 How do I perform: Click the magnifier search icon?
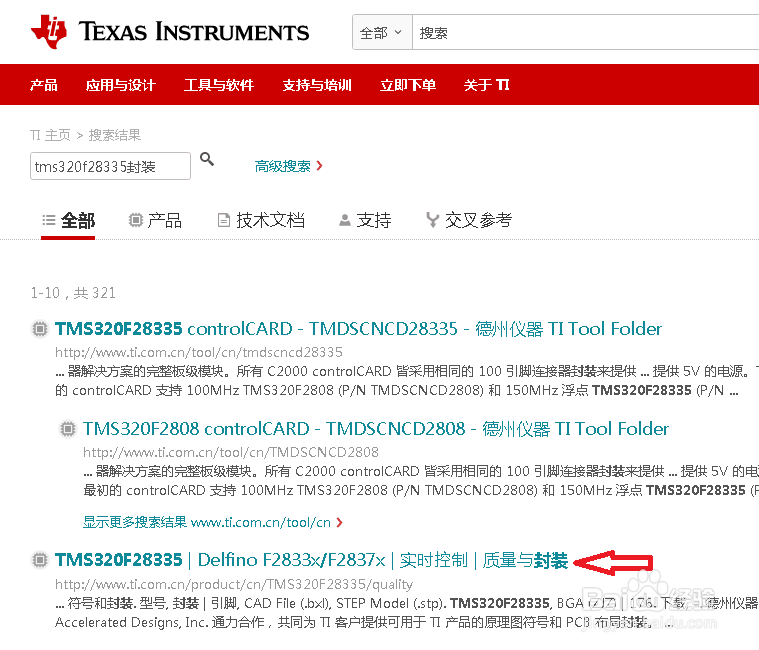pos(207,159)
